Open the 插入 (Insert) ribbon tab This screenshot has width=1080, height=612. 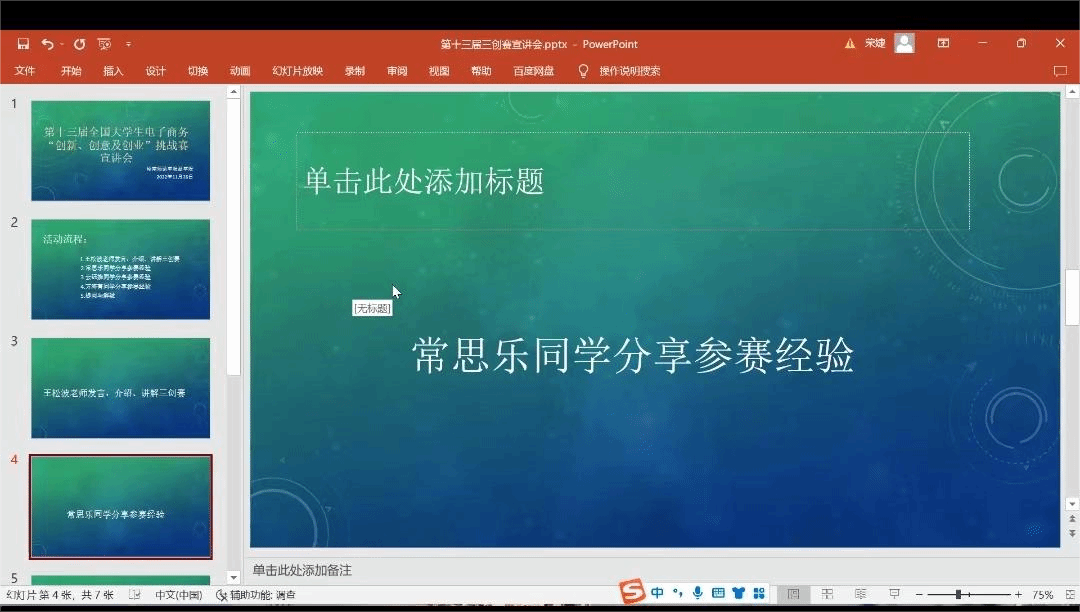click(113, 71)
